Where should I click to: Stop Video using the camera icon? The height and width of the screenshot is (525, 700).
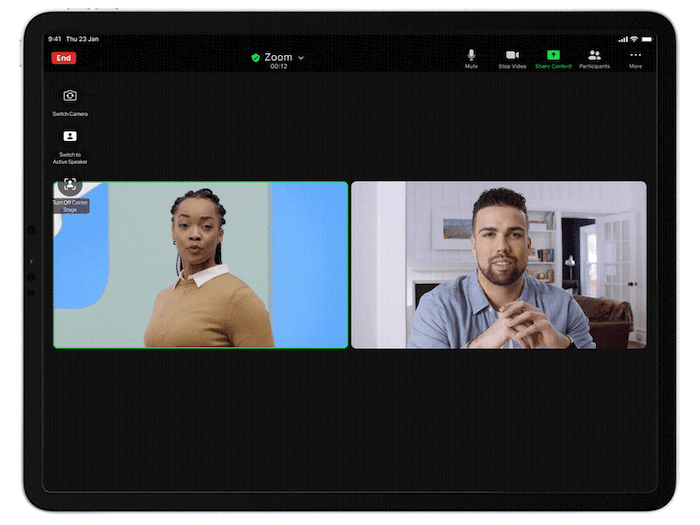pos(512,55)
